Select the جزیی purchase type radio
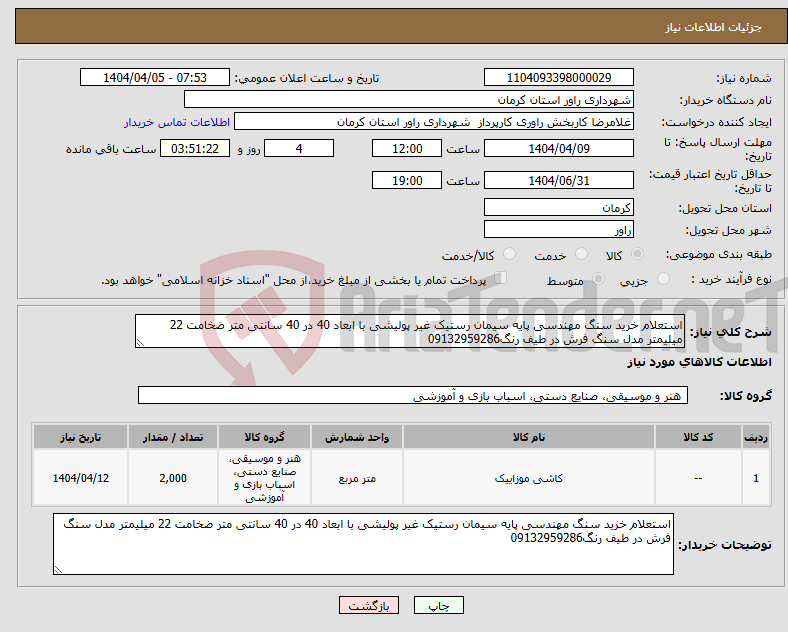Viewport: 788px width, 632px height. pyautogui.click(x=663, y=278)
